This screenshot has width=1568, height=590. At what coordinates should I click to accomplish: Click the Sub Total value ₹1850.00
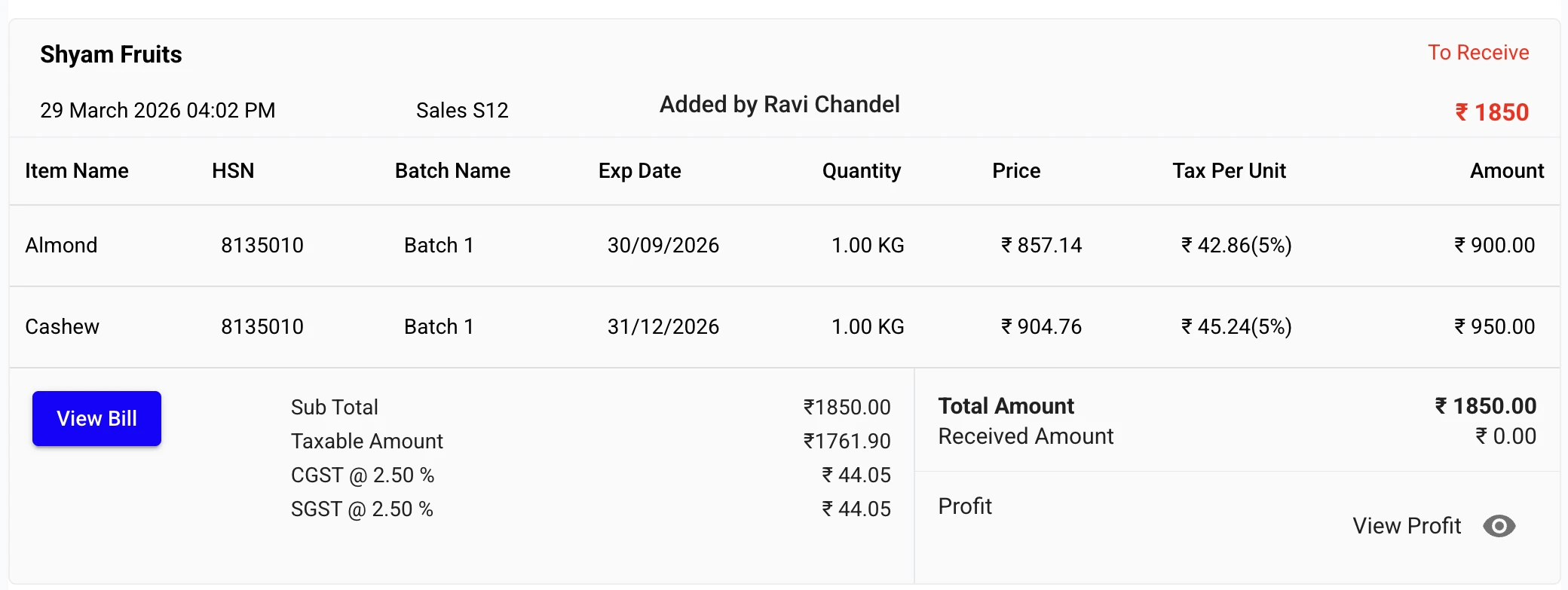click(846, 407)
